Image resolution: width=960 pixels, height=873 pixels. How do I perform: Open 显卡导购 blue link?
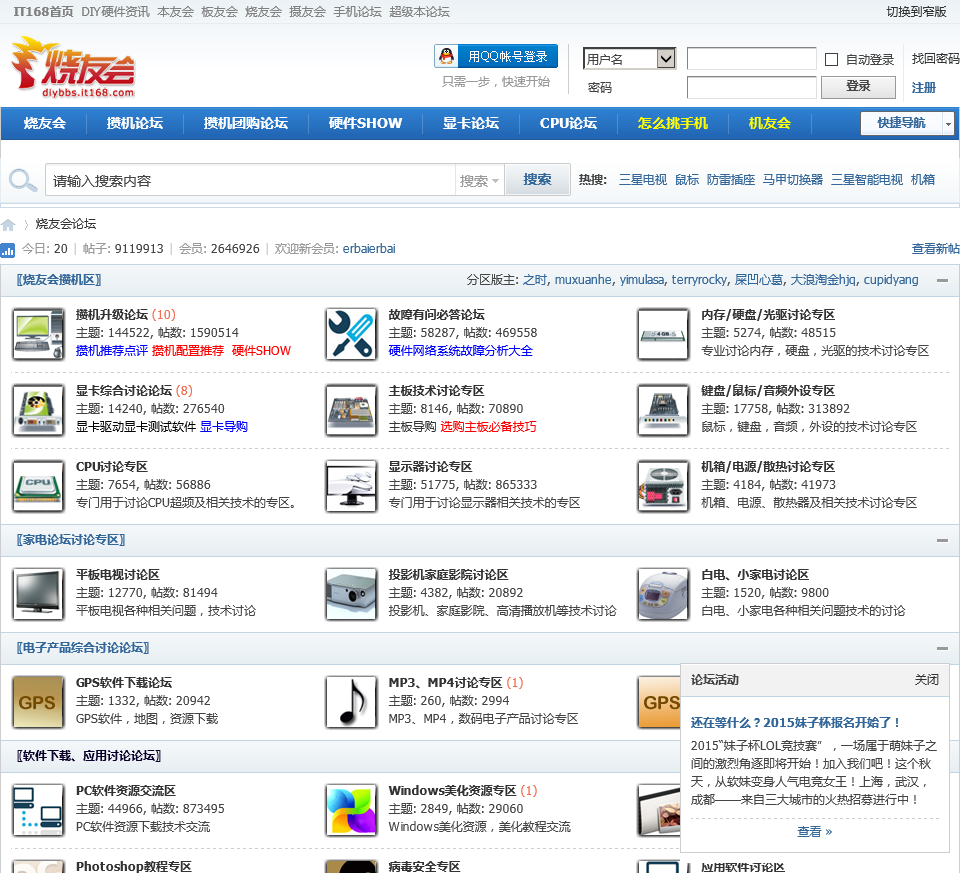(x=223, y=427)
